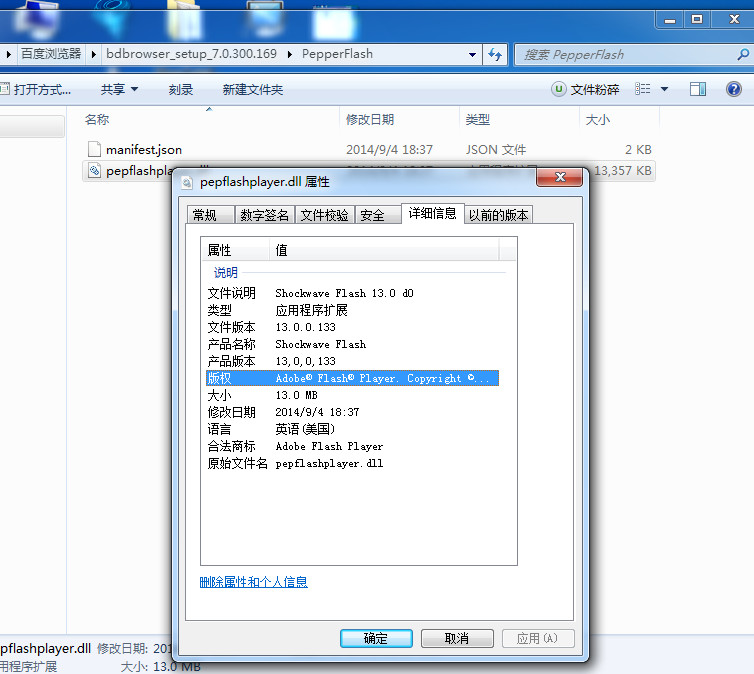Open the 以前的版本 tab
Screen dimensions: 754x674
498,215
